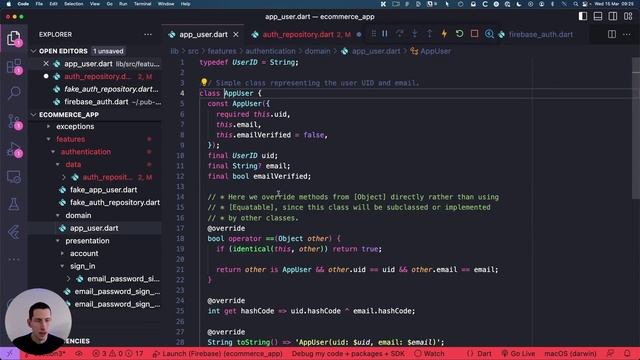Select app_user.dart in file tree
The height and width of the screenshot is (360, 640).
tap(95, 228)
